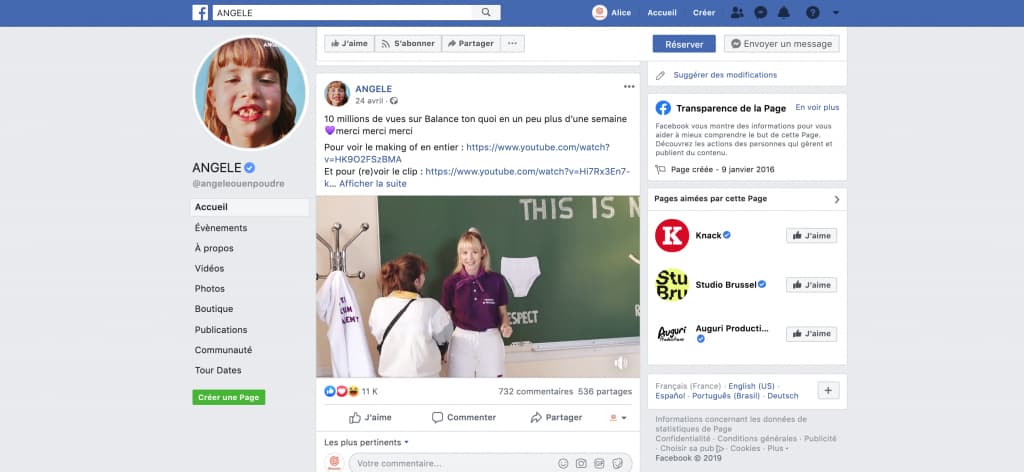Open Publications in the sidebar
Screen dimensions: 1024x472
point(221,330)
